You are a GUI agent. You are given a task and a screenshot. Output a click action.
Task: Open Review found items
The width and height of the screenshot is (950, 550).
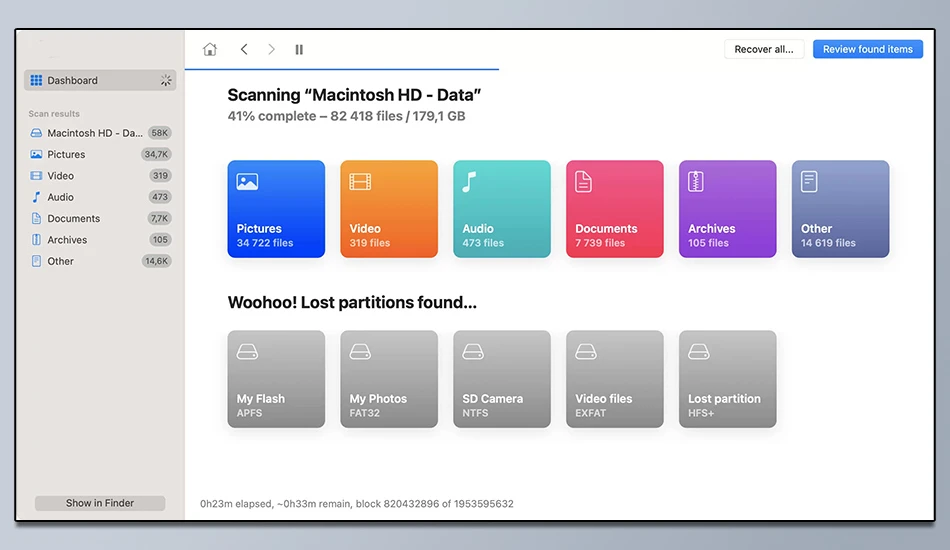coord(868,49)
